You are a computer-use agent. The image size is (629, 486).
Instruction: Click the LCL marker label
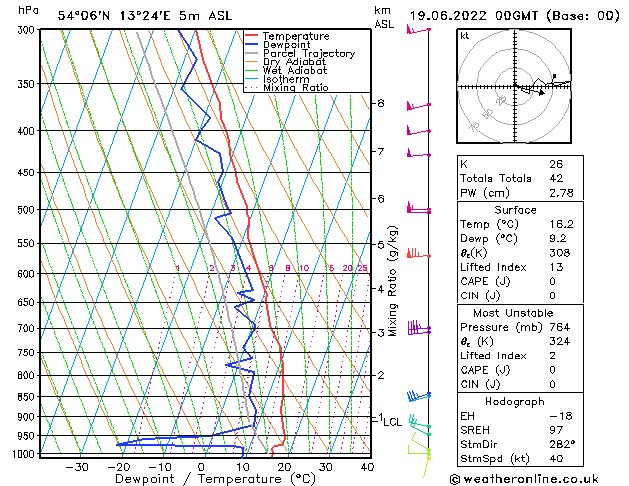[392, 422]
